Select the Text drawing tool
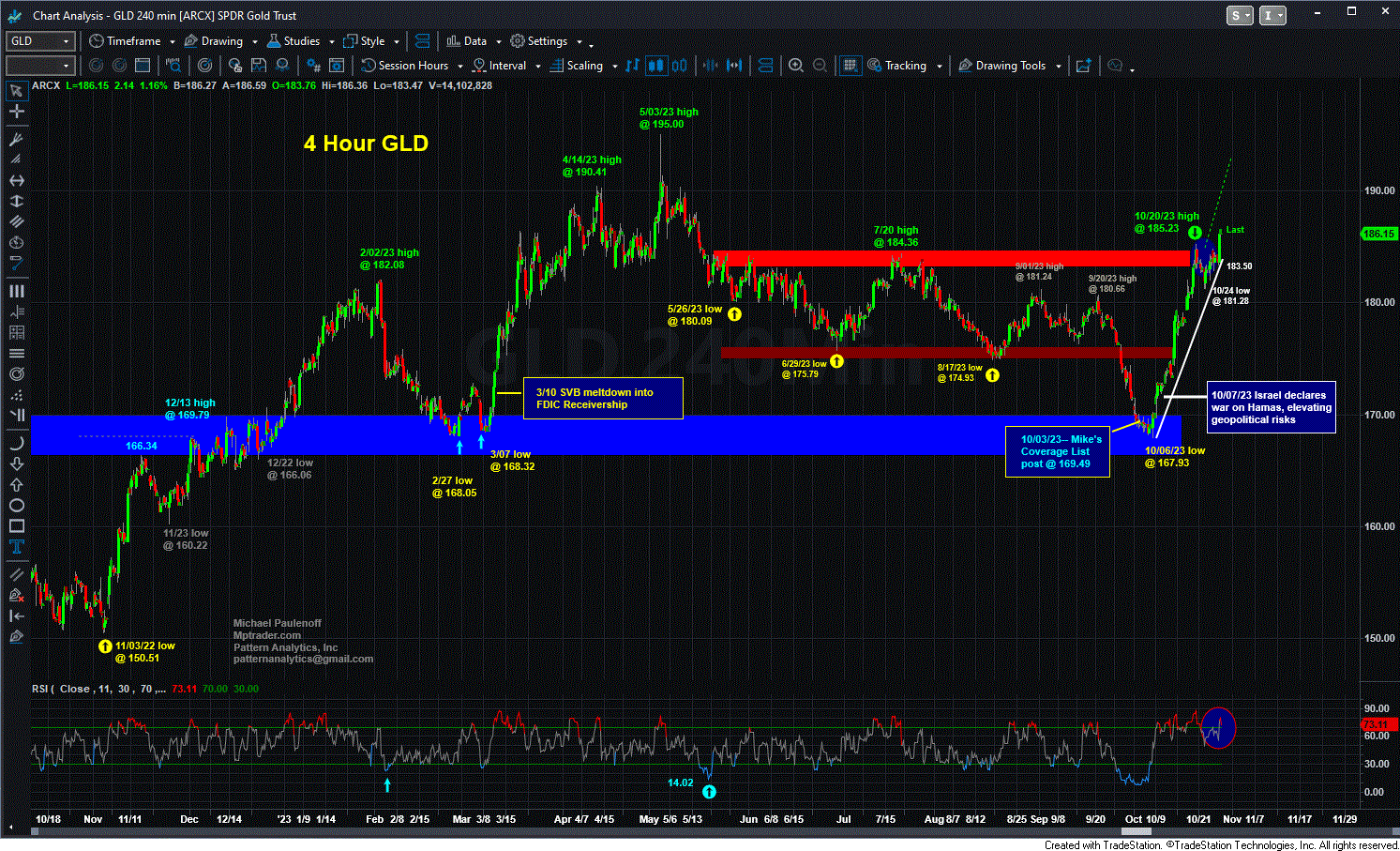1400x851 pixels. click(16, 547)
